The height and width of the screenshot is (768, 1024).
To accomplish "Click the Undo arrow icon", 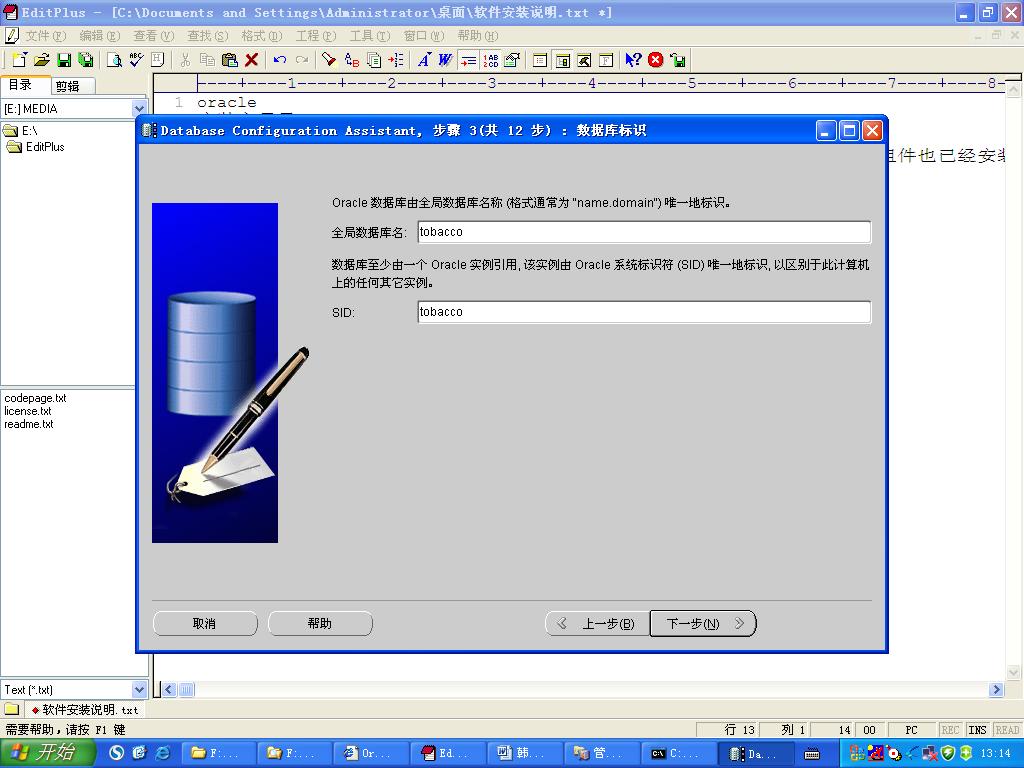I will pos(280,60).
